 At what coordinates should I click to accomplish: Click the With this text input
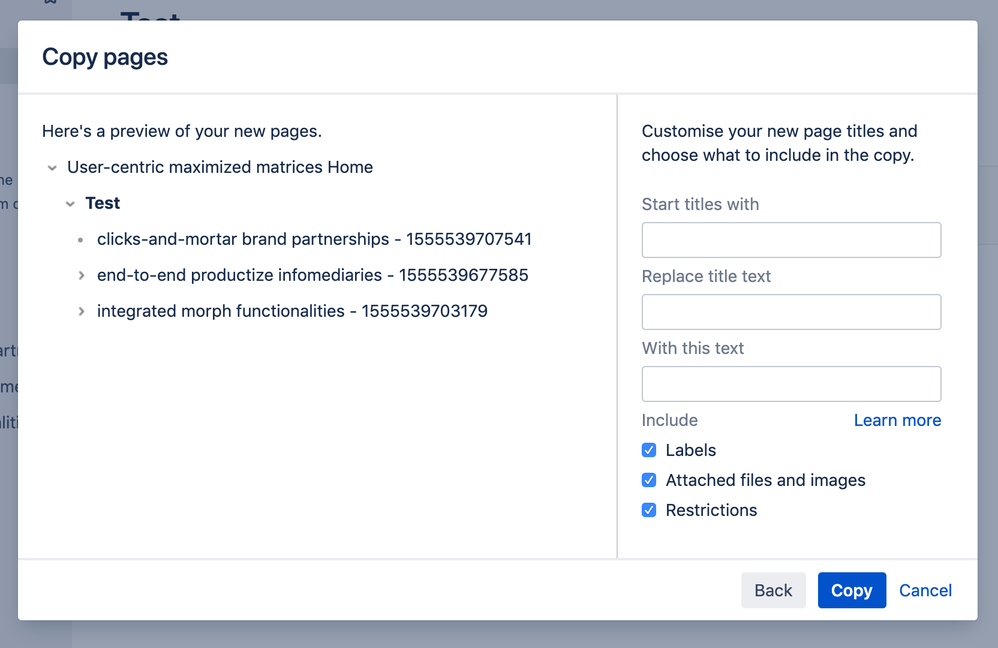[791, 384]
